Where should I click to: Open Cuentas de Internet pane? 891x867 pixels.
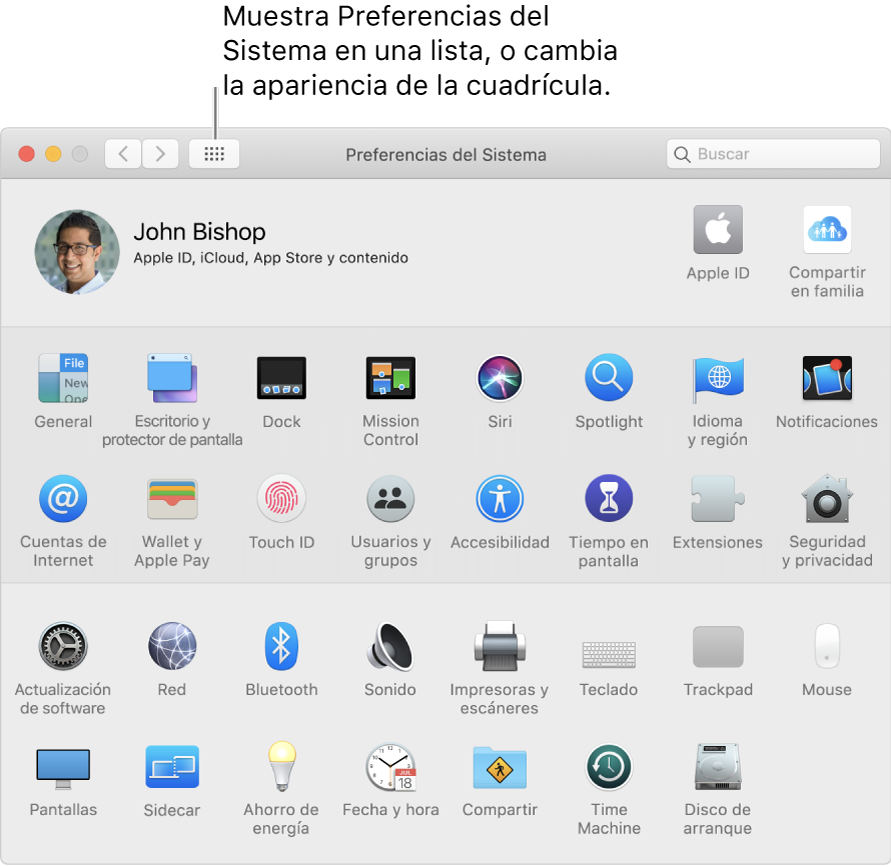pyautogui.click(x=63, y=499)
